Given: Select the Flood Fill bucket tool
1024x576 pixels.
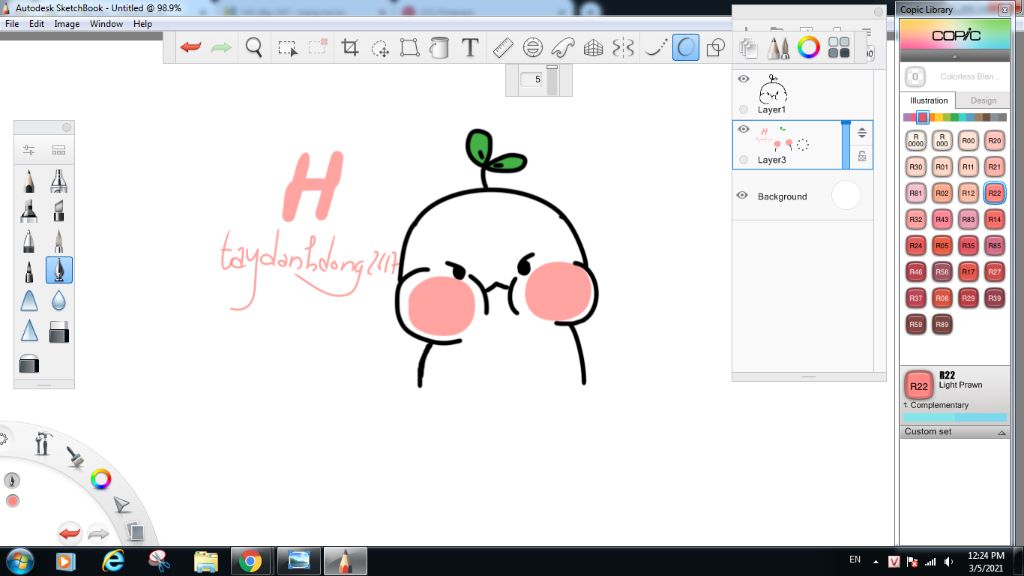Looking at the screenshot, I should point(440,47).
